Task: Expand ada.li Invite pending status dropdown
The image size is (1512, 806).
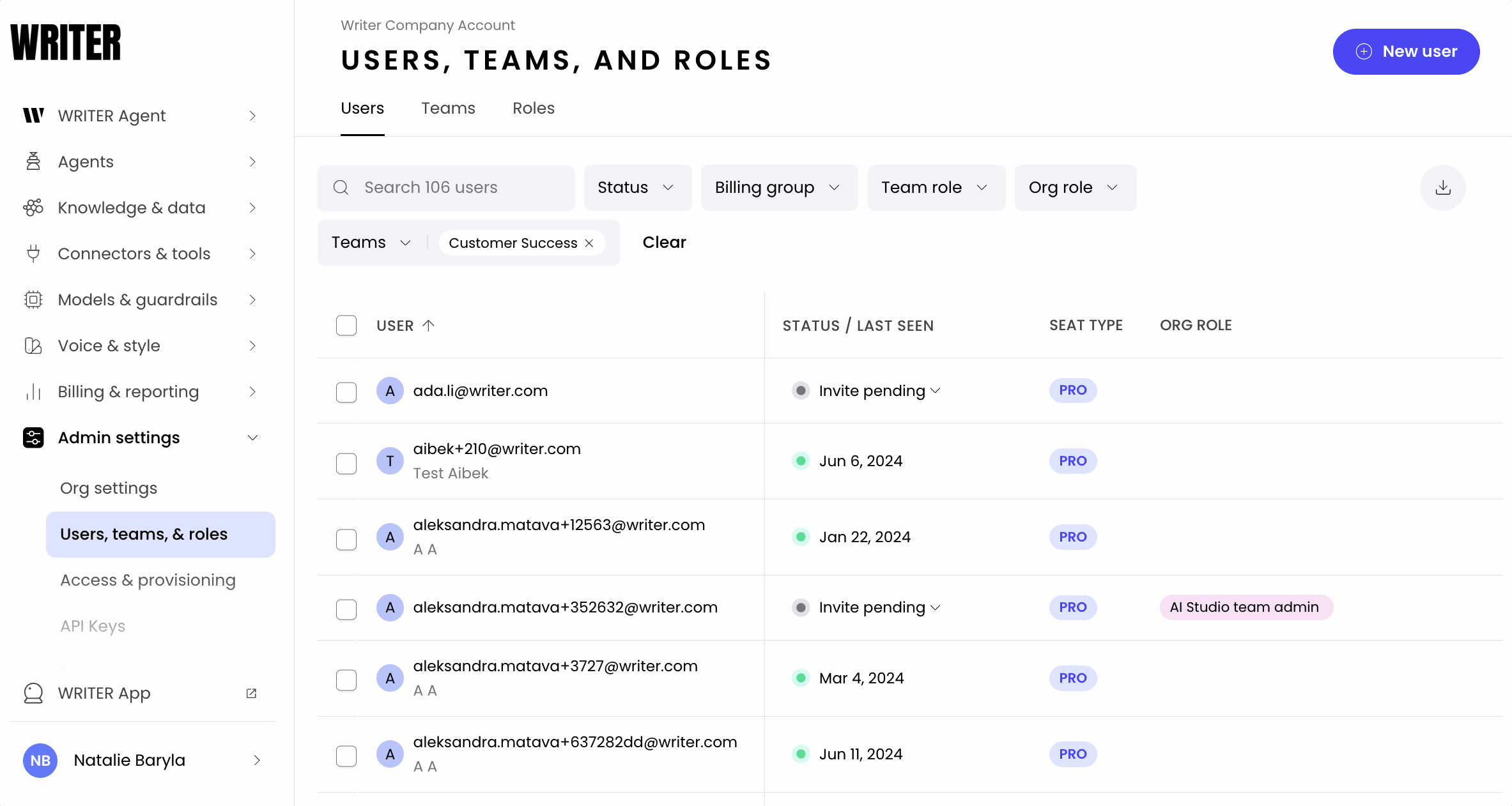Action: point(936,391)
